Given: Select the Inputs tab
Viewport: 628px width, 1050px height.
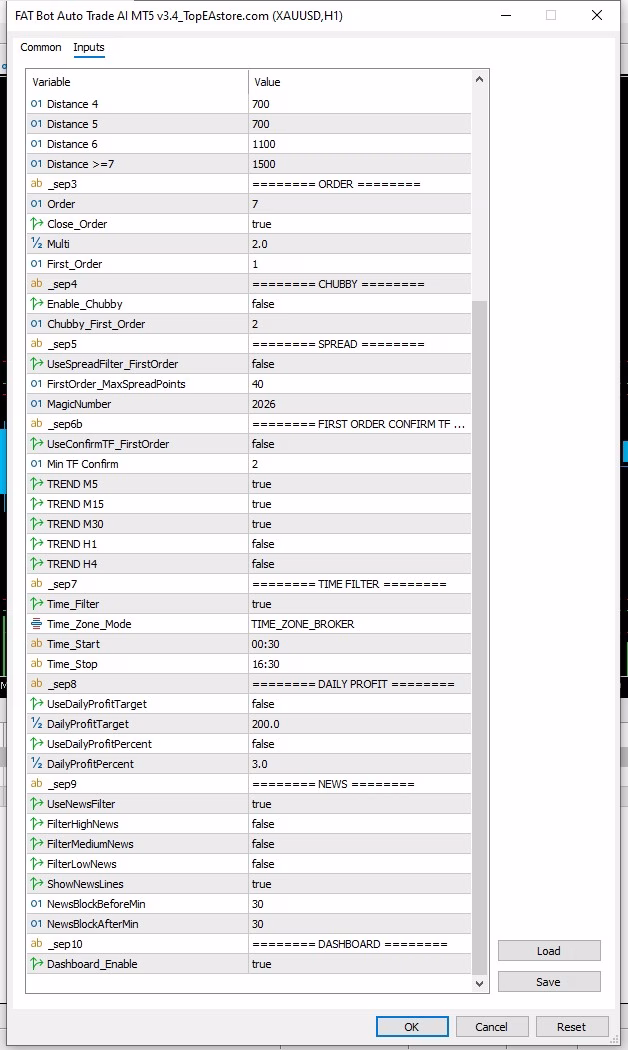Looking at the screenshot, I should click(89, 47).
